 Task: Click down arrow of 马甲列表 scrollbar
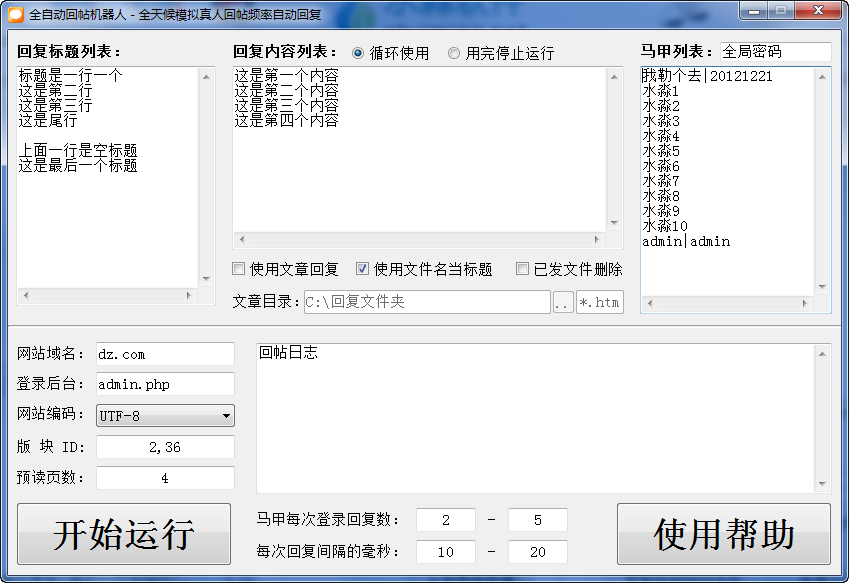tap(822, 287)
